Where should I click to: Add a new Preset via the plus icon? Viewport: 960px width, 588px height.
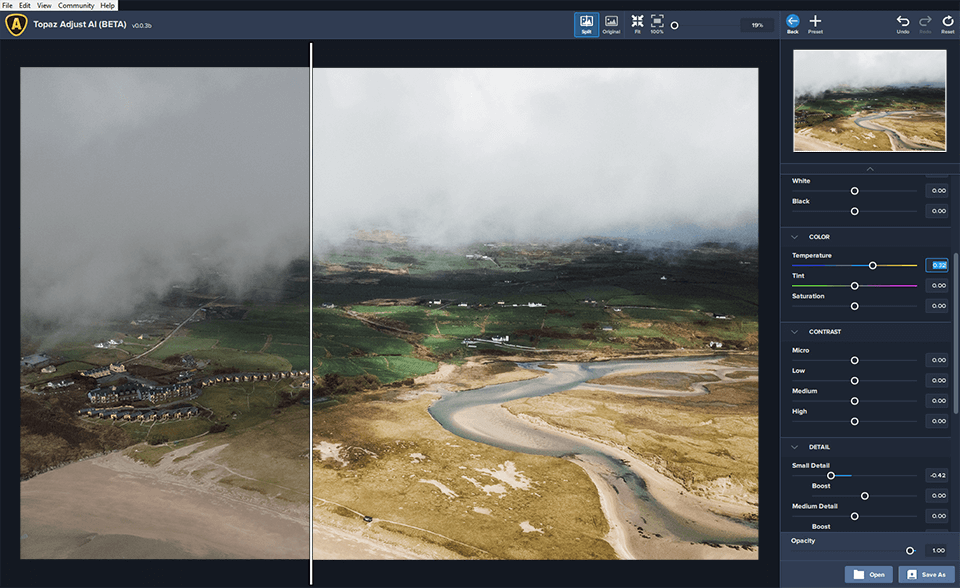[815, 22]
